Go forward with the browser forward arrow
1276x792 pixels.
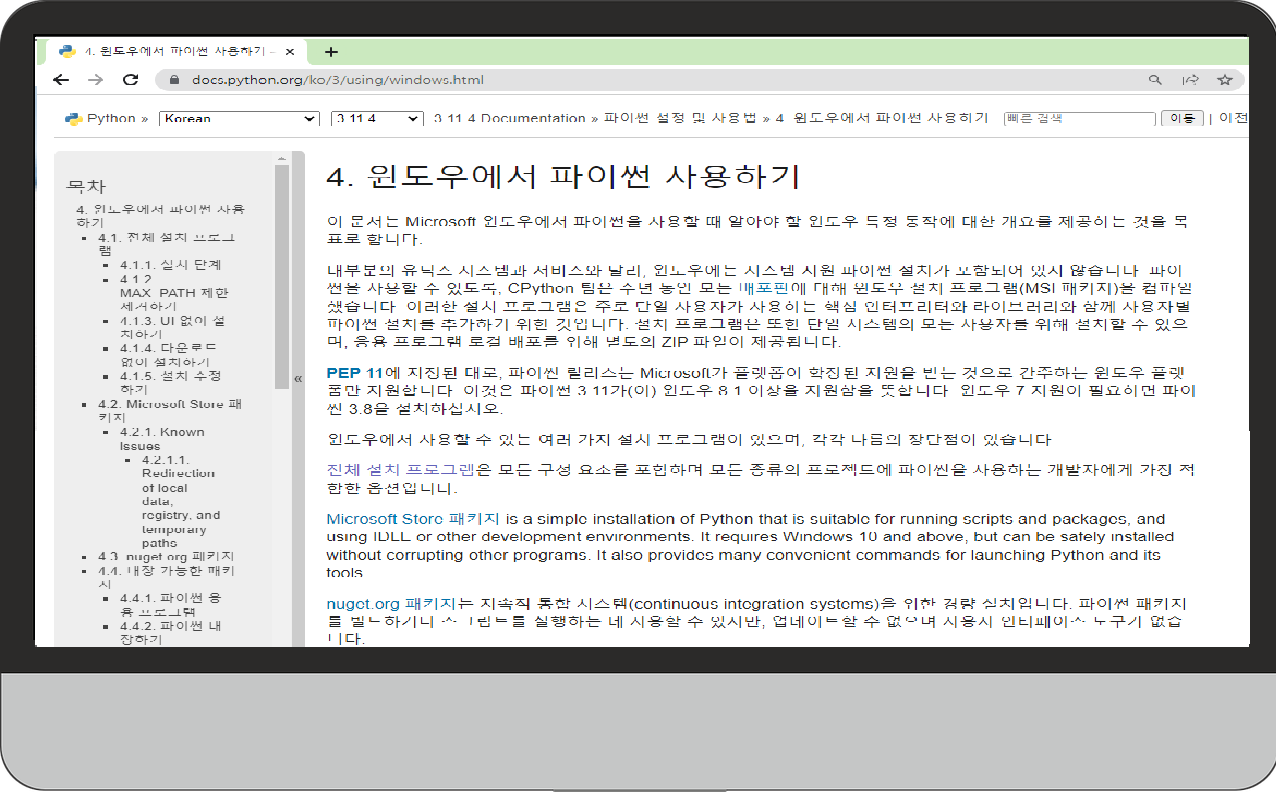(x=95, y=80)
